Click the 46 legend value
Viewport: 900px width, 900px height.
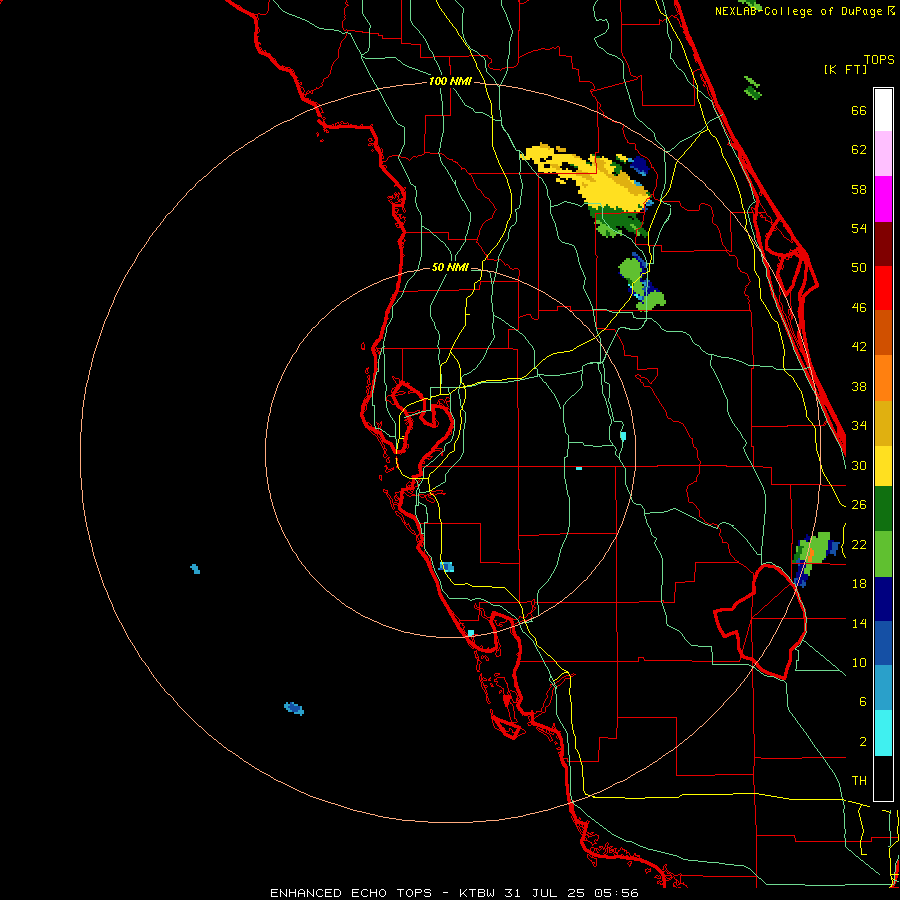pos(859,308)
